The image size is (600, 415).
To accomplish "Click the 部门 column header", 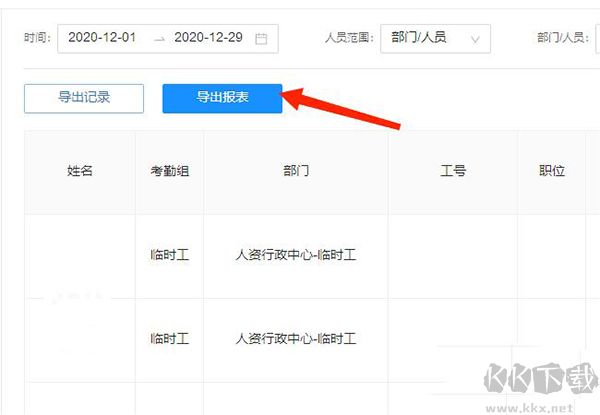I will click(296, 171).
